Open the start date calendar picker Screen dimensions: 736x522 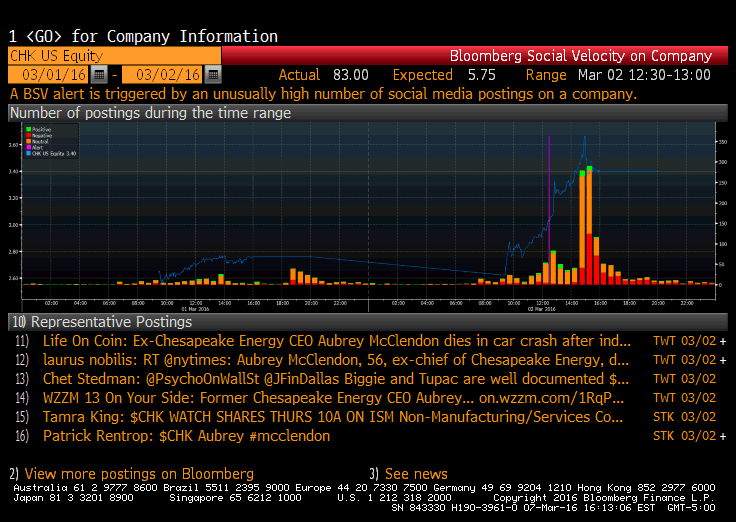(x=98, y=75)
